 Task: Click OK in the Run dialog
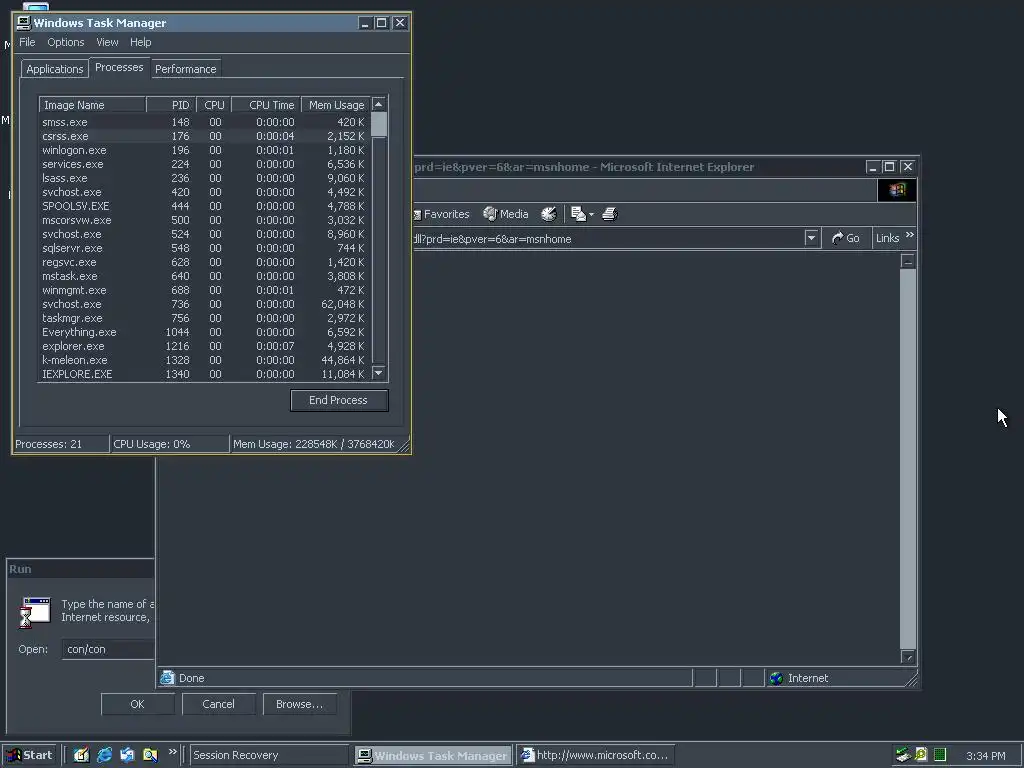[x=137, y=704]
